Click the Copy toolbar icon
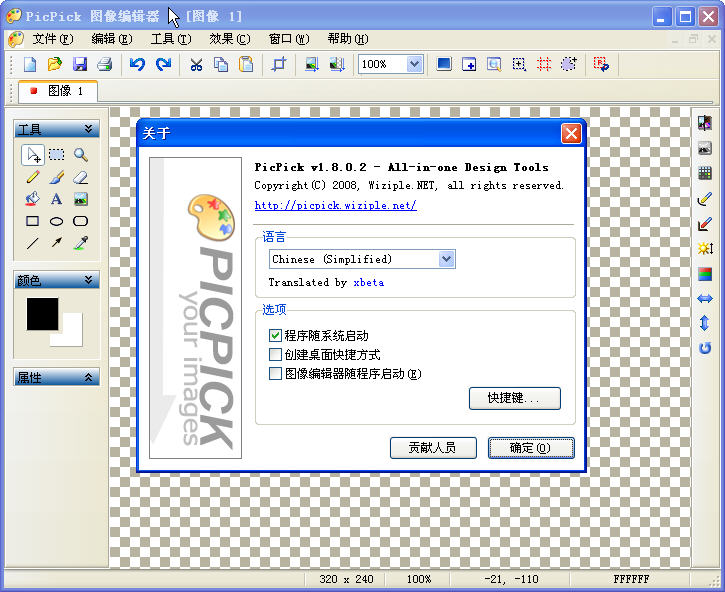 [x=221, y=64]
